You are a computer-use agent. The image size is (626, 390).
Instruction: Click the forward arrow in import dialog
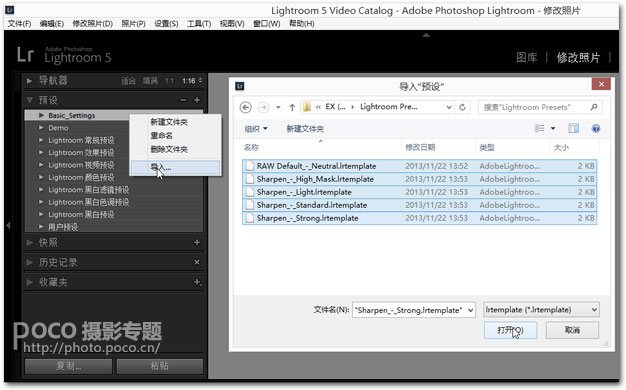coord(263,107)
